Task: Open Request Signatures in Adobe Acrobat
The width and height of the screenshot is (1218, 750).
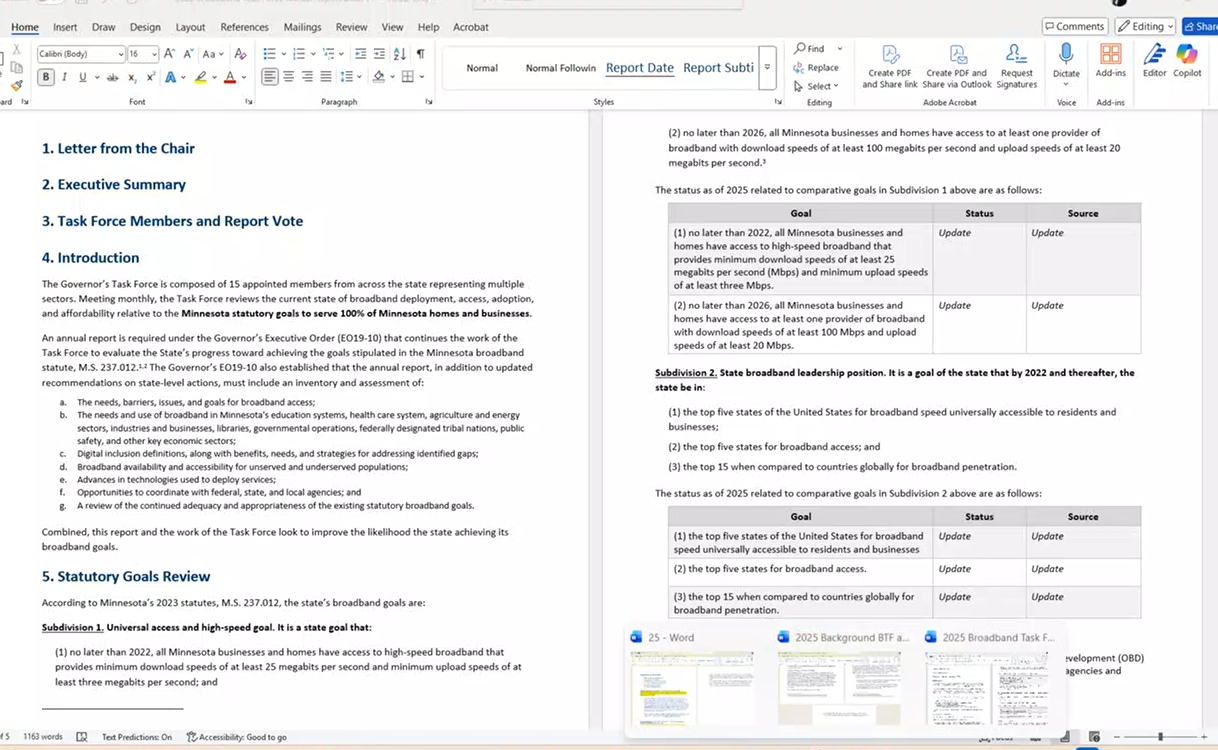Action: (x=1016, y=65)
